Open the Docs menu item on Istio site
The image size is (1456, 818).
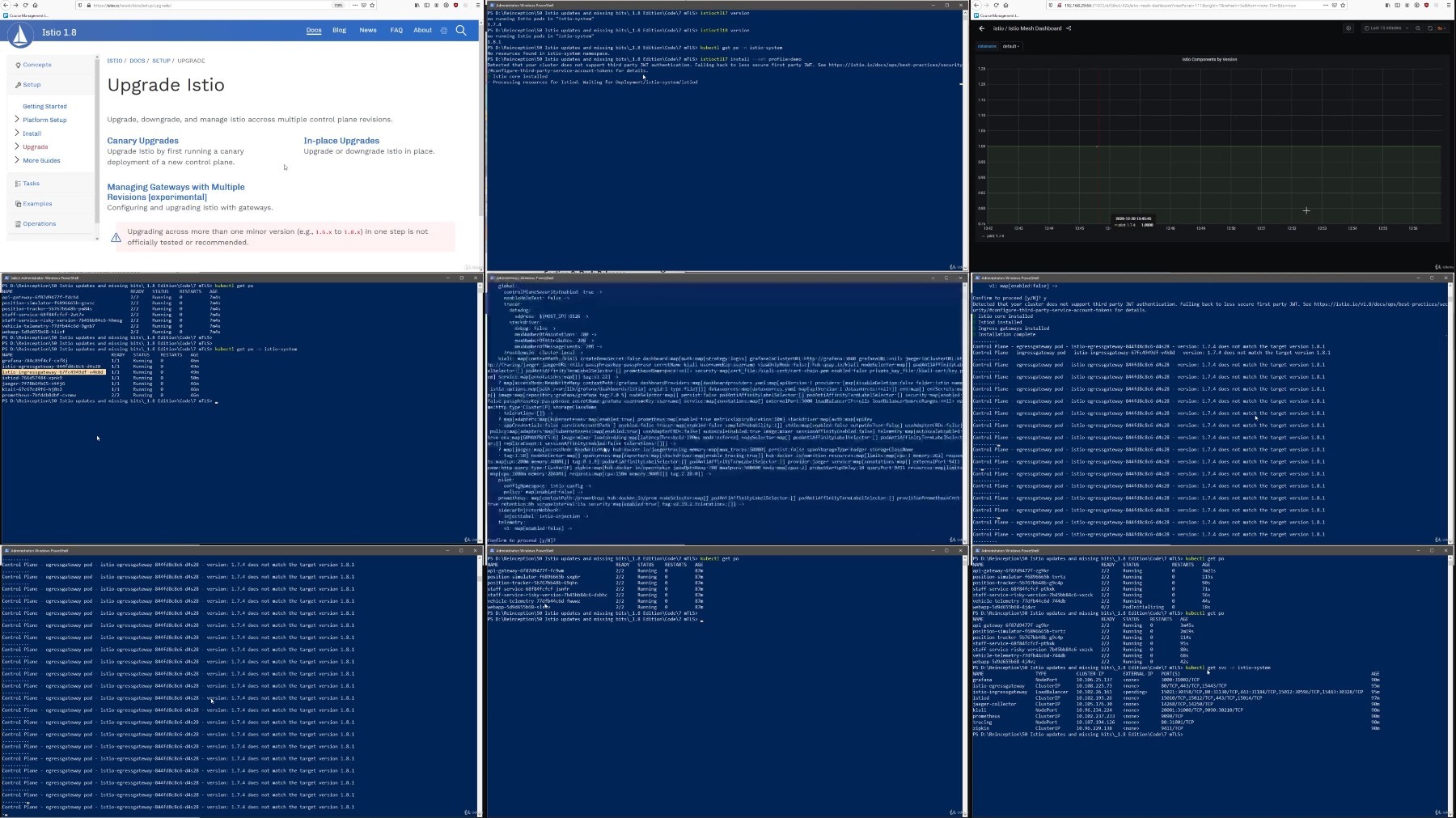click(314, 30)
